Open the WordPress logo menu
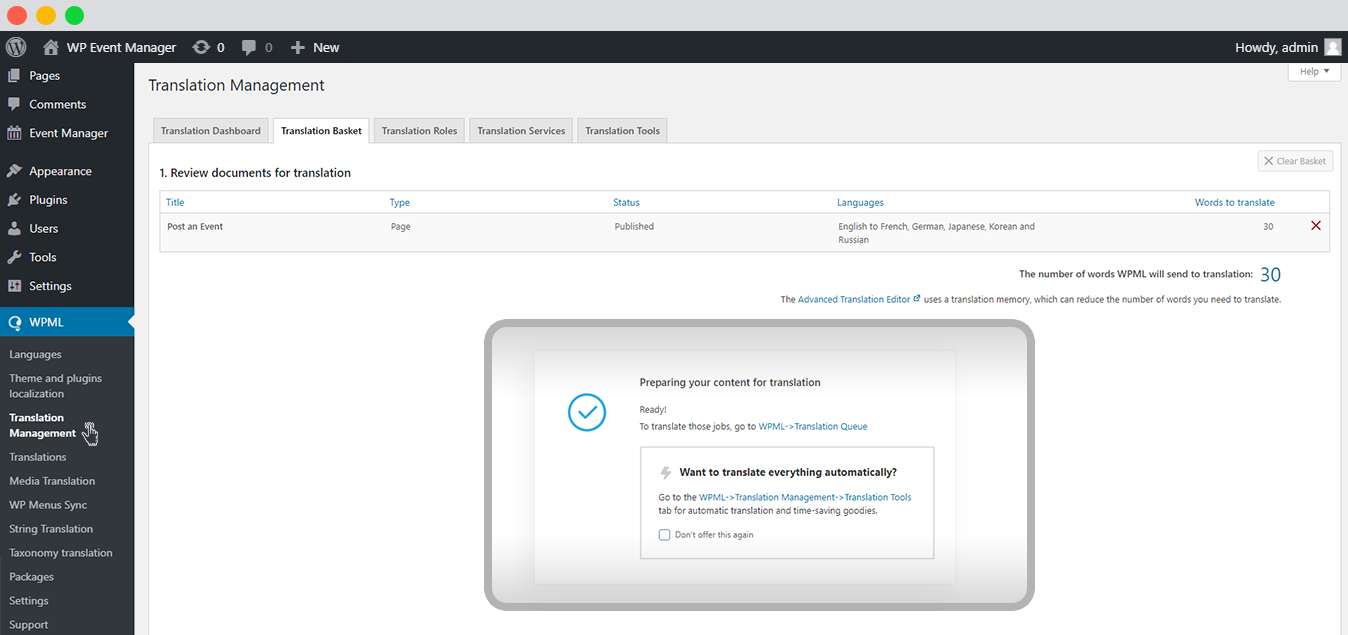The width and height of the screenshot is (1348, 635). pos(15,47)
